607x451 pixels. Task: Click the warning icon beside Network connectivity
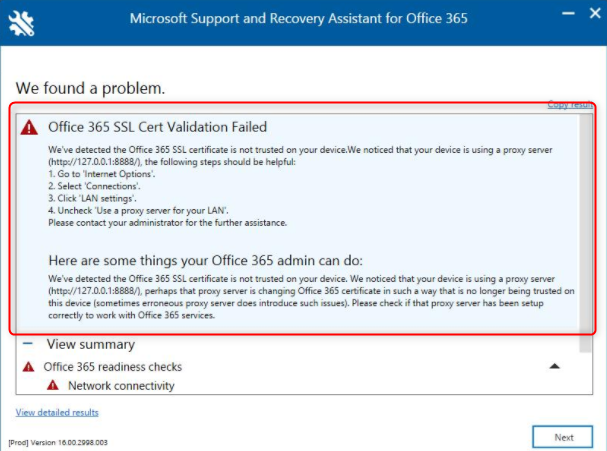(x=53, y=385)
